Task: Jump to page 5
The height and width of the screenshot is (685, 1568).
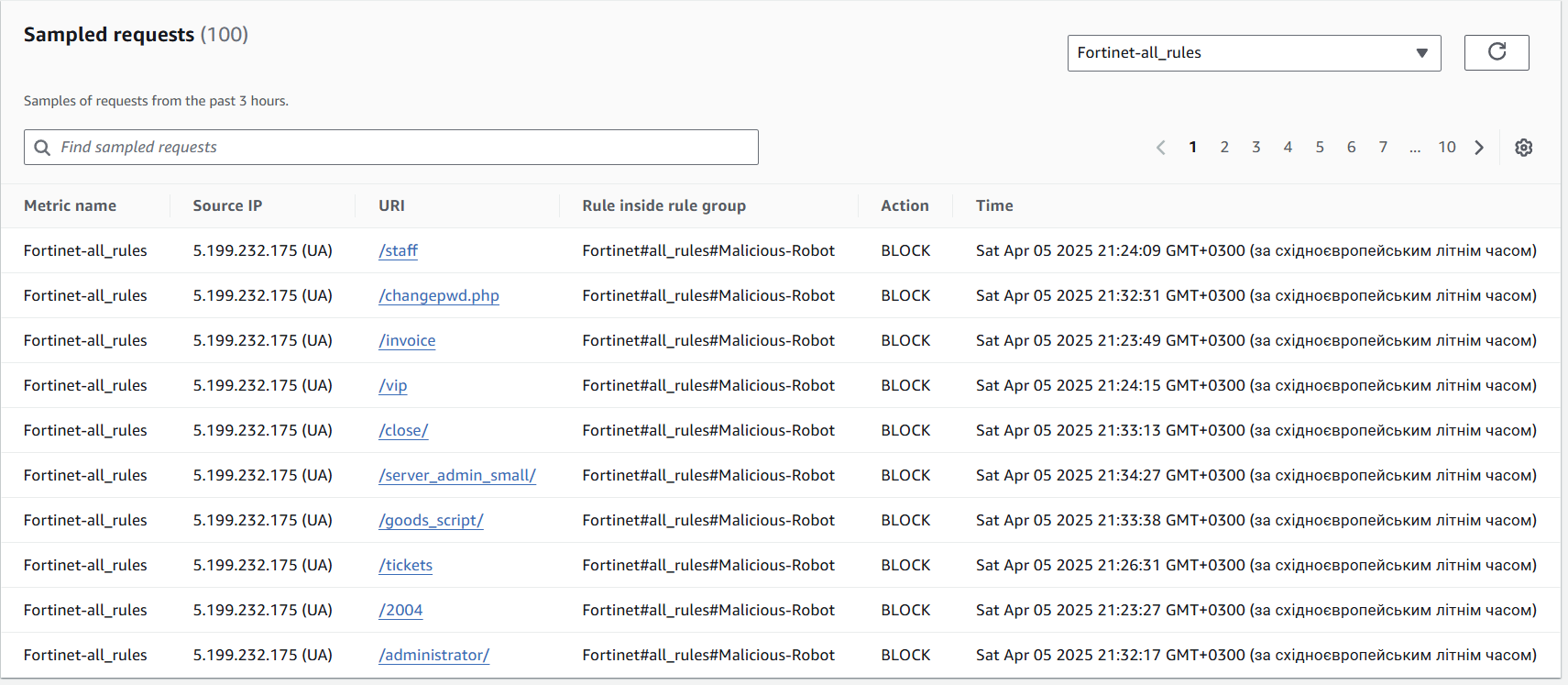Action: [1320, 148]
